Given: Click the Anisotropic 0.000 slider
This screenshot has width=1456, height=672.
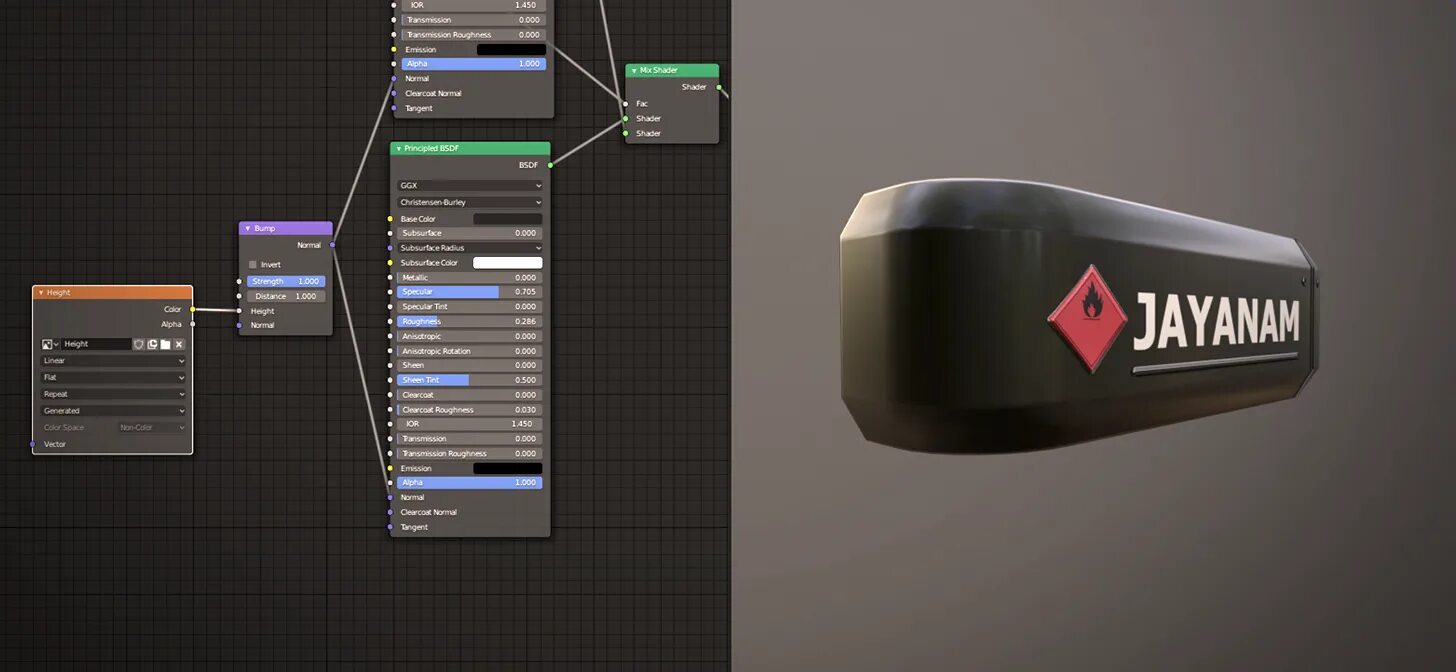Looking at the screenshot, I should (470, 336).
